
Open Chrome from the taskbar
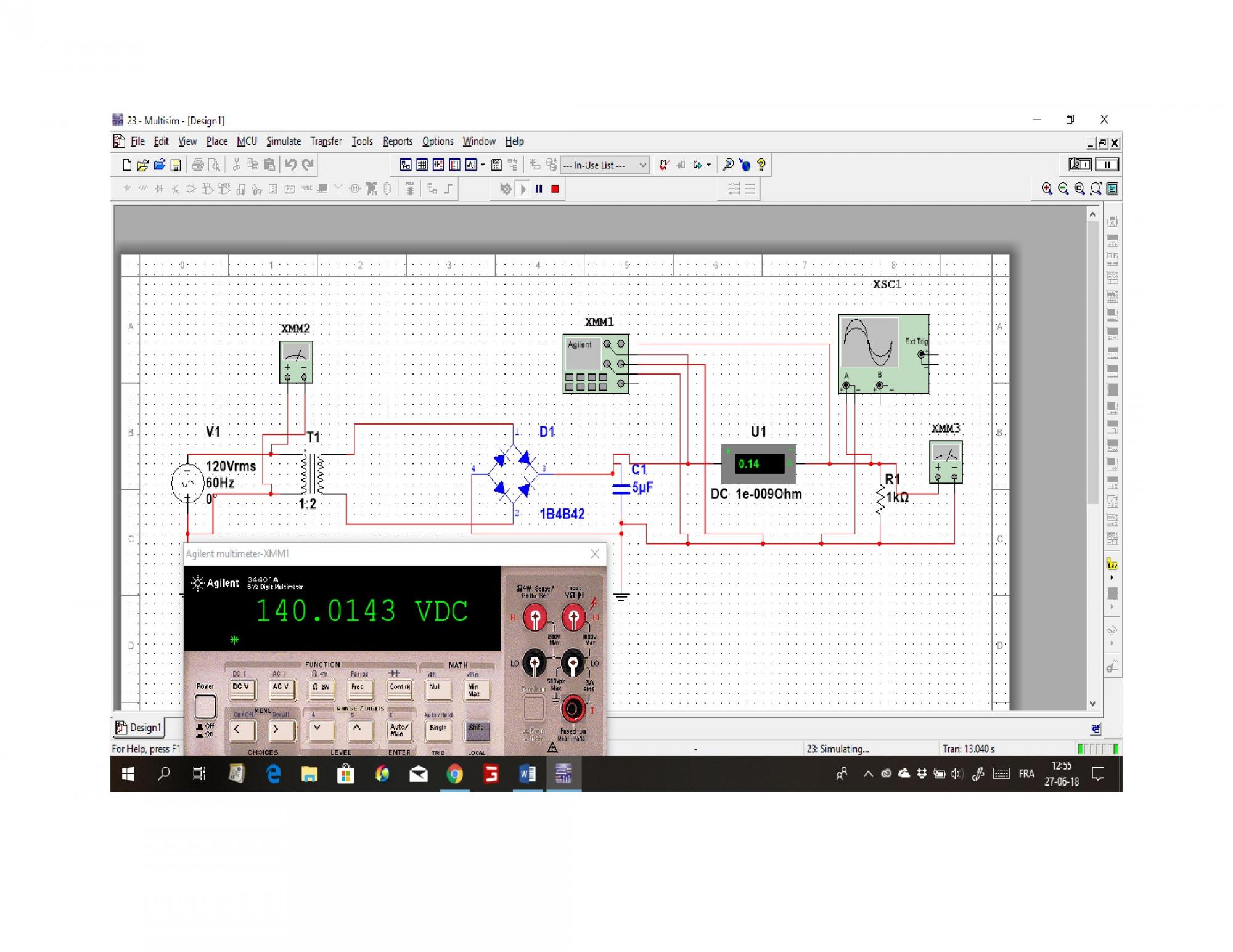pyautogui.click(x=454, y=774)
